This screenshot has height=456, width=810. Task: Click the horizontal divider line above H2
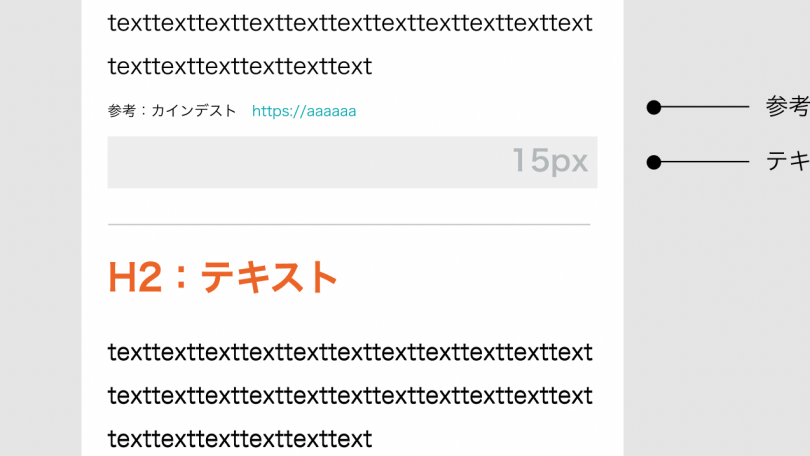(x=349, y=225)
